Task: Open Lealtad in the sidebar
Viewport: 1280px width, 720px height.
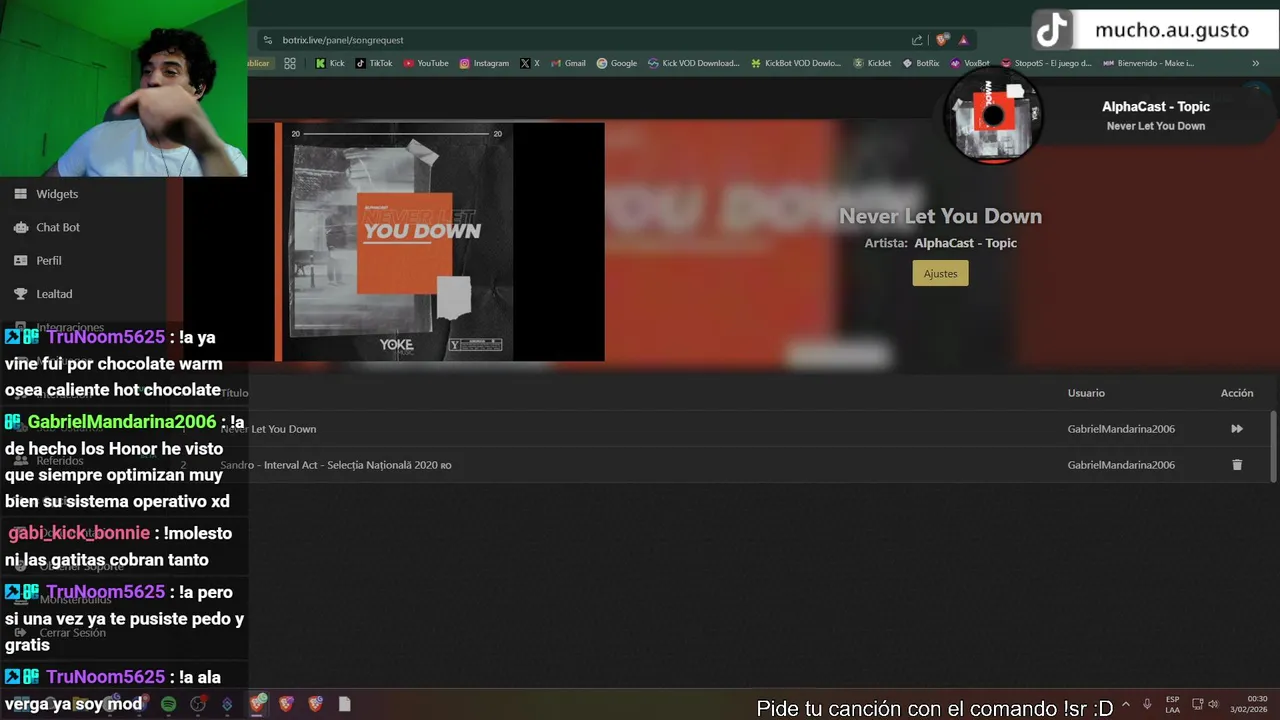Action: (54, 294)
